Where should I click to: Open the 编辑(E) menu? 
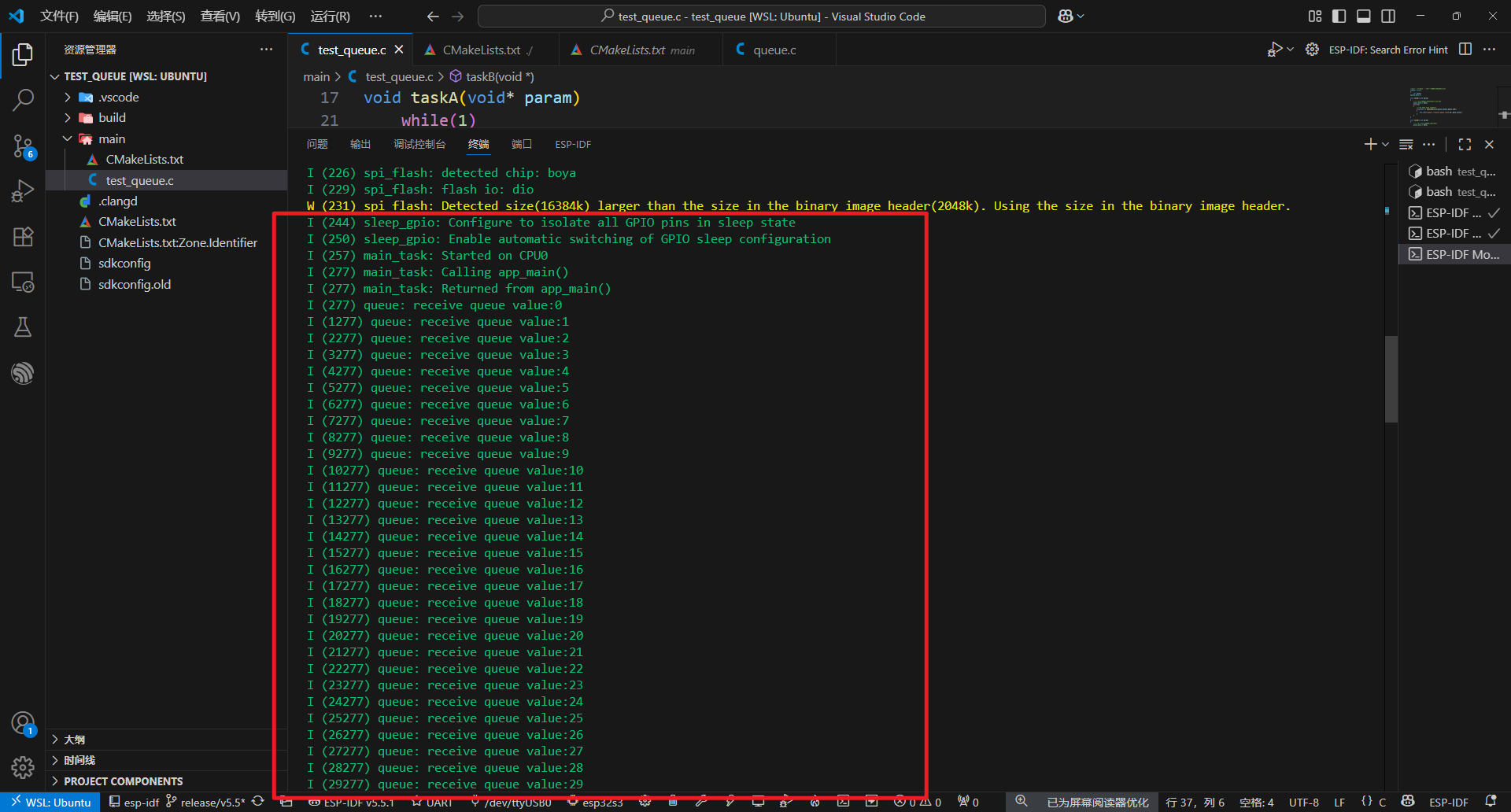click(x=113, y=16)
